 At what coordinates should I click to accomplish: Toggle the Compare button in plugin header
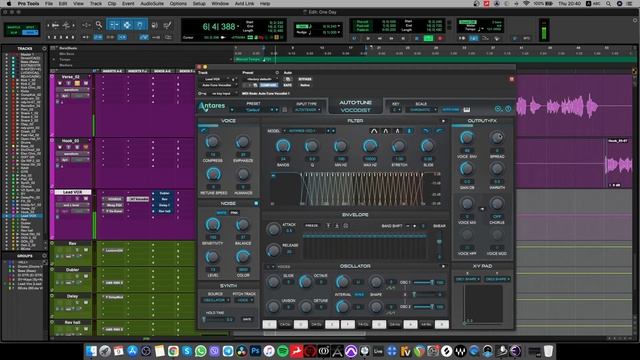tap(268, 85)
